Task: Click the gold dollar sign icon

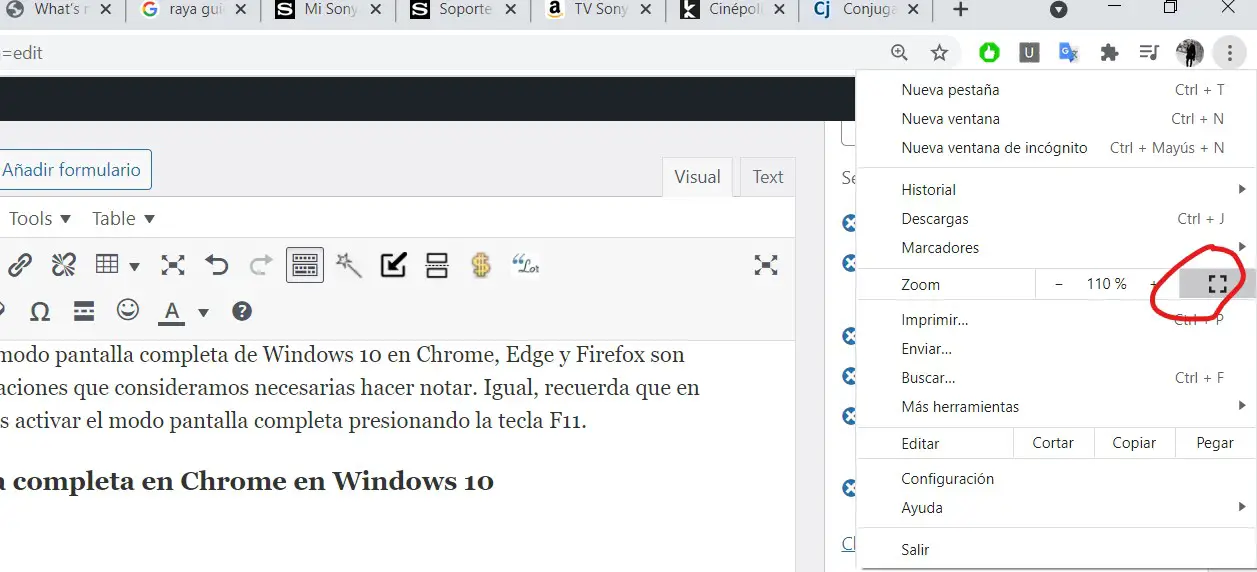Action: click(481, 265)
